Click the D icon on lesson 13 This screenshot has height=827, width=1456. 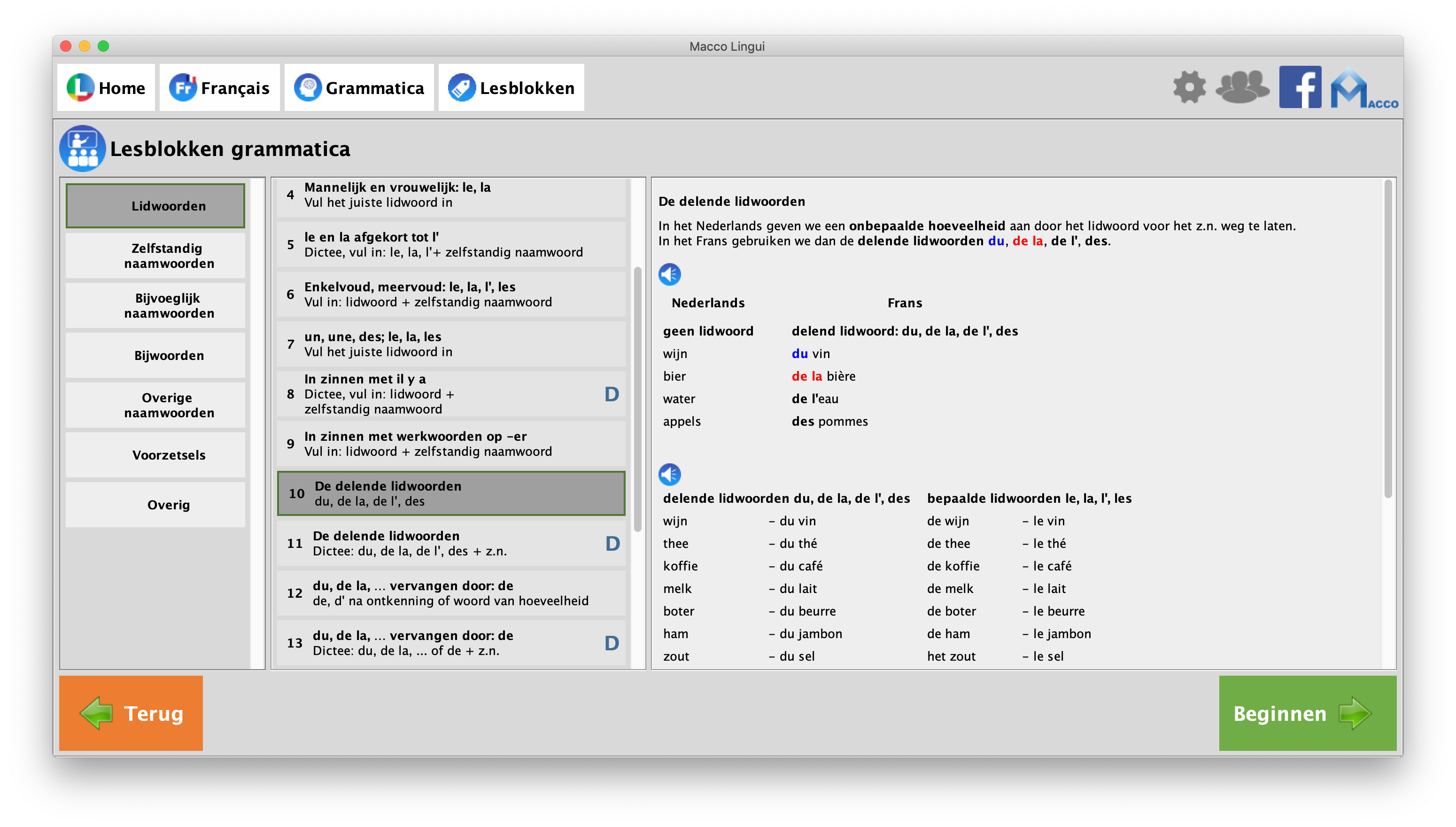612,643
